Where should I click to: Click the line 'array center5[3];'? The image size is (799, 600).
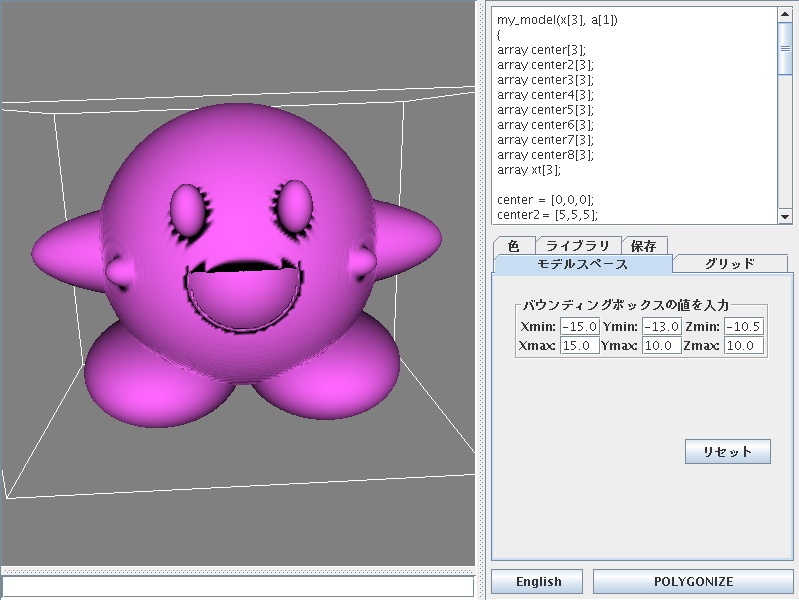click(x=545, y=110)
